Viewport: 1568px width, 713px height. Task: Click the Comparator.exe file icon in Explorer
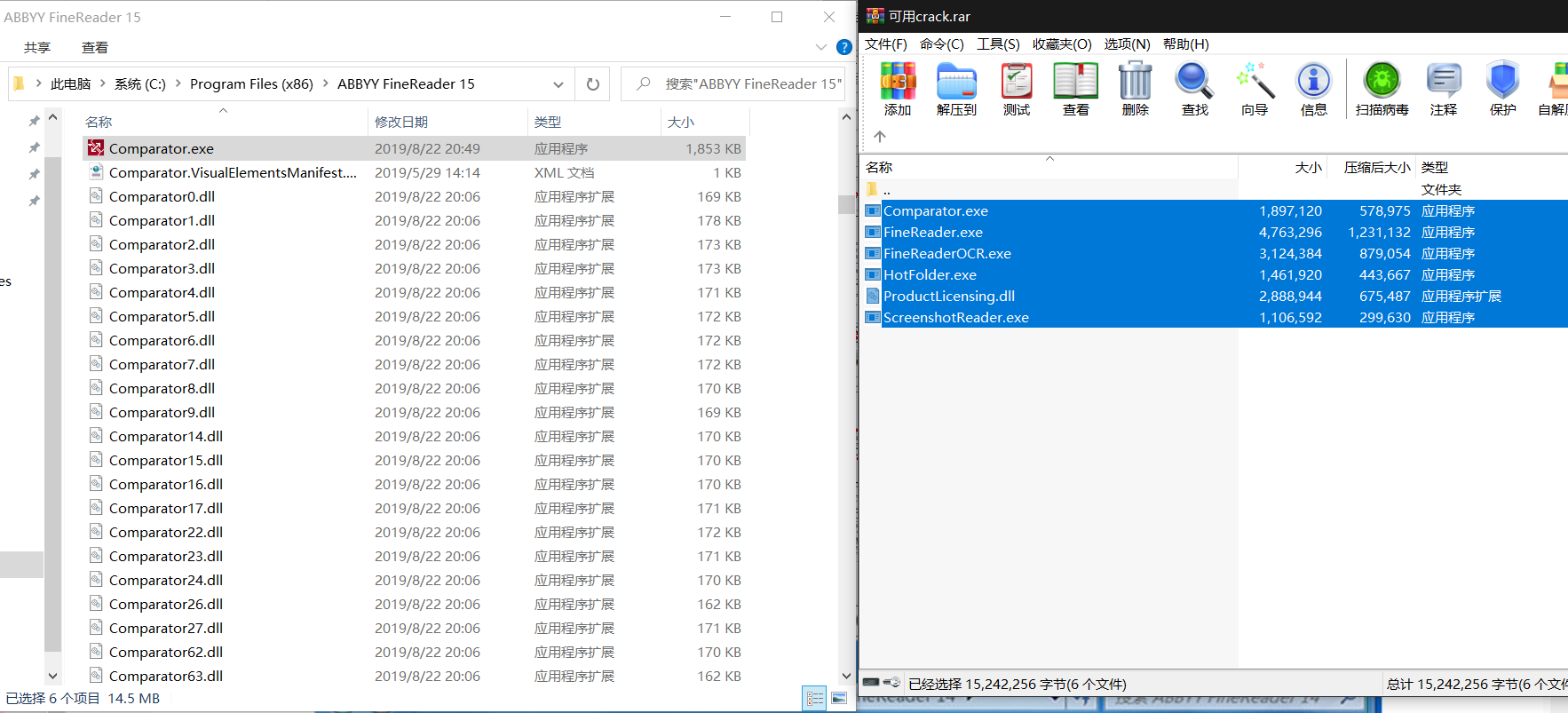click(x=96, y=147)
